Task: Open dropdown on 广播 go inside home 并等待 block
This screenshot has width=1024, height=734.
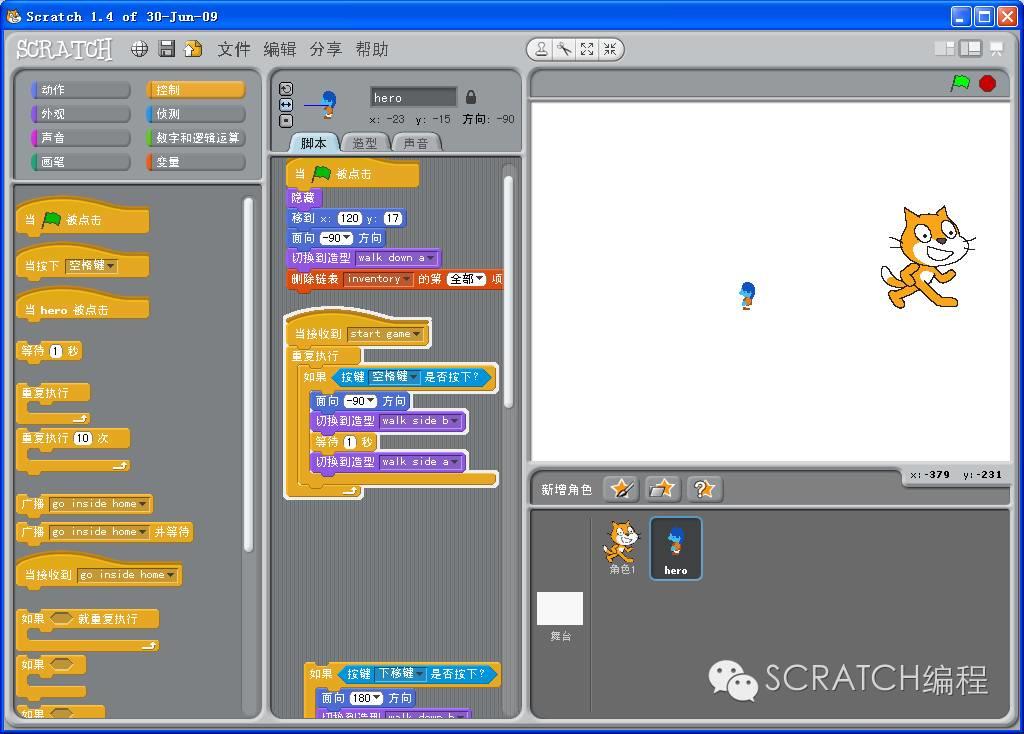Action: pyautogui.click(x=142, y=532)
